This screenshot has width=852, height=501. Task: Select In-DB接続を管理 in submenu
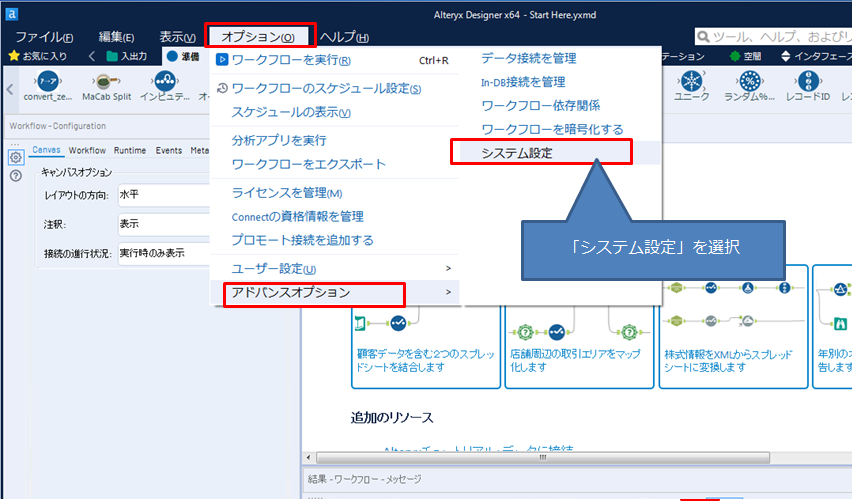(560, 82)
